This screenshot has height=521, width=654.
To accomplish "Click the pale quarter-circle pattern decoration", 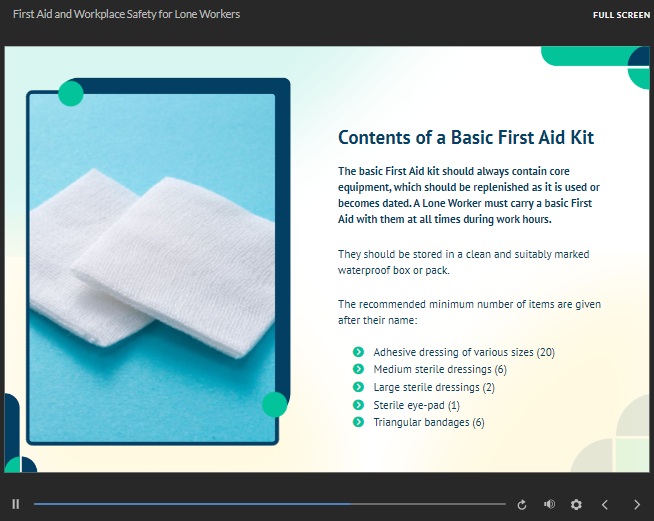I will pos(621,432).
